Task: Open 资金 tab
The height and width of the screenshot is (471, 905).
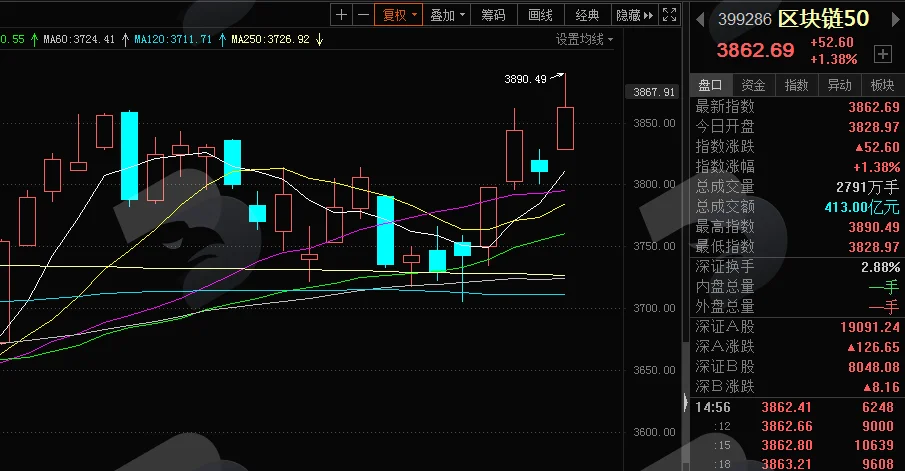Action: coord(753,85)
